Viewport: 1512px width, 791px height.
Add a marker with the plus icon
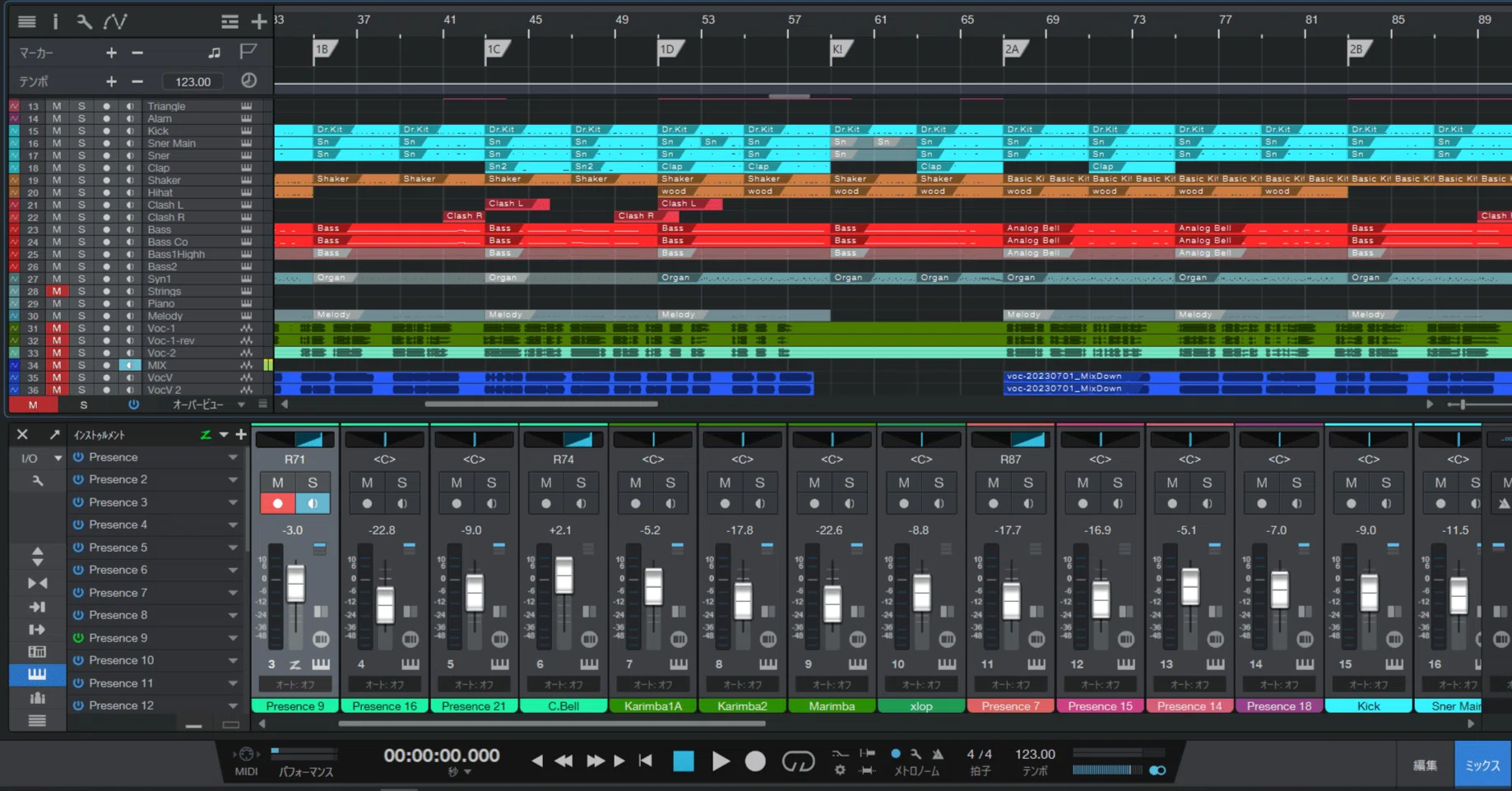click(x=111, y=53)
